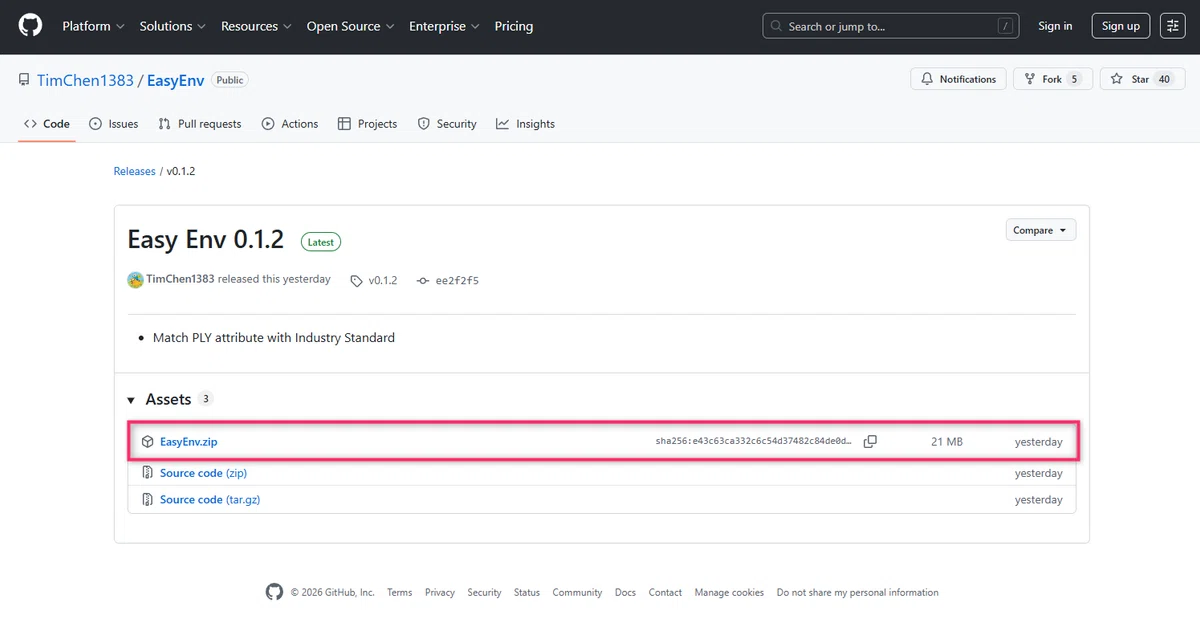Open the Solutions dropdown menu

pos(172,26)
